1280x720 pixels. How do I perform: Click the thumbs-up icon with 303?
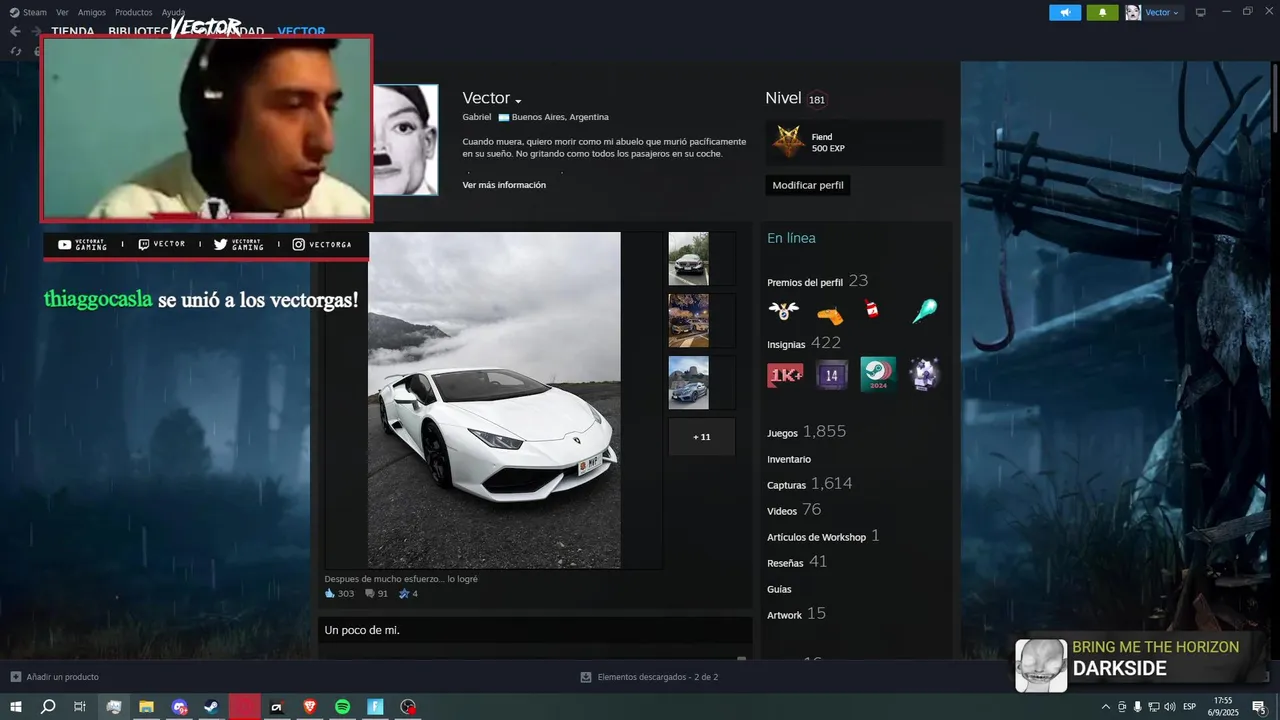point(330,593)
